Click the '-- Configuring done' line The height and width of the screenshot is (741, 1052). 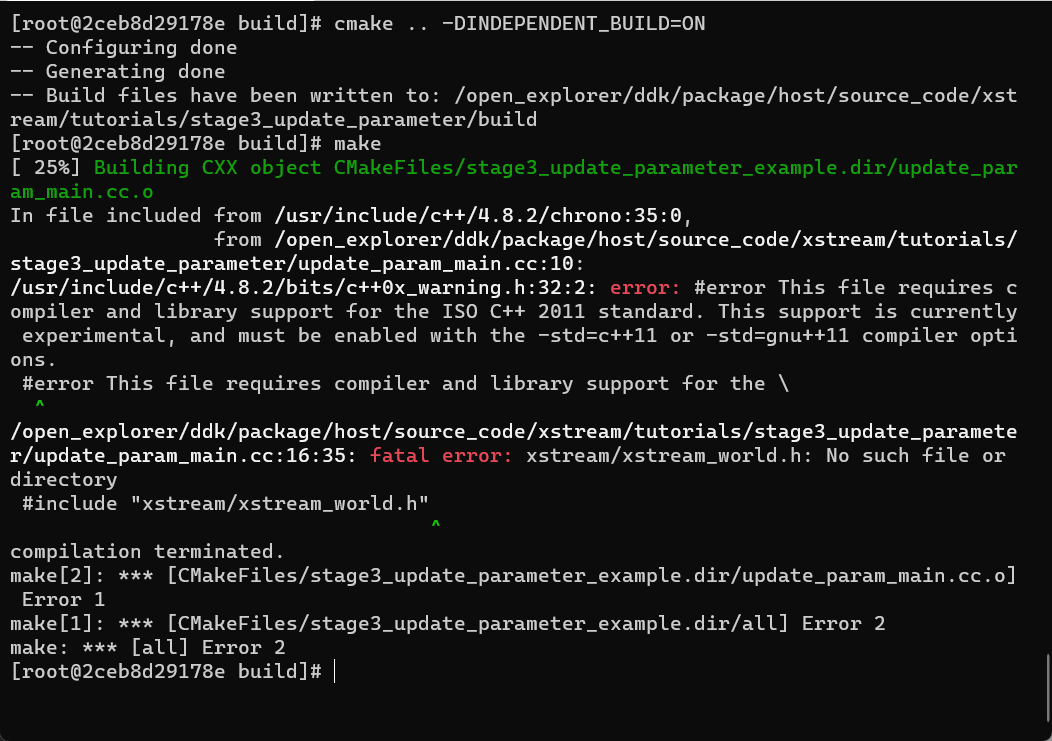click(124, 48)
